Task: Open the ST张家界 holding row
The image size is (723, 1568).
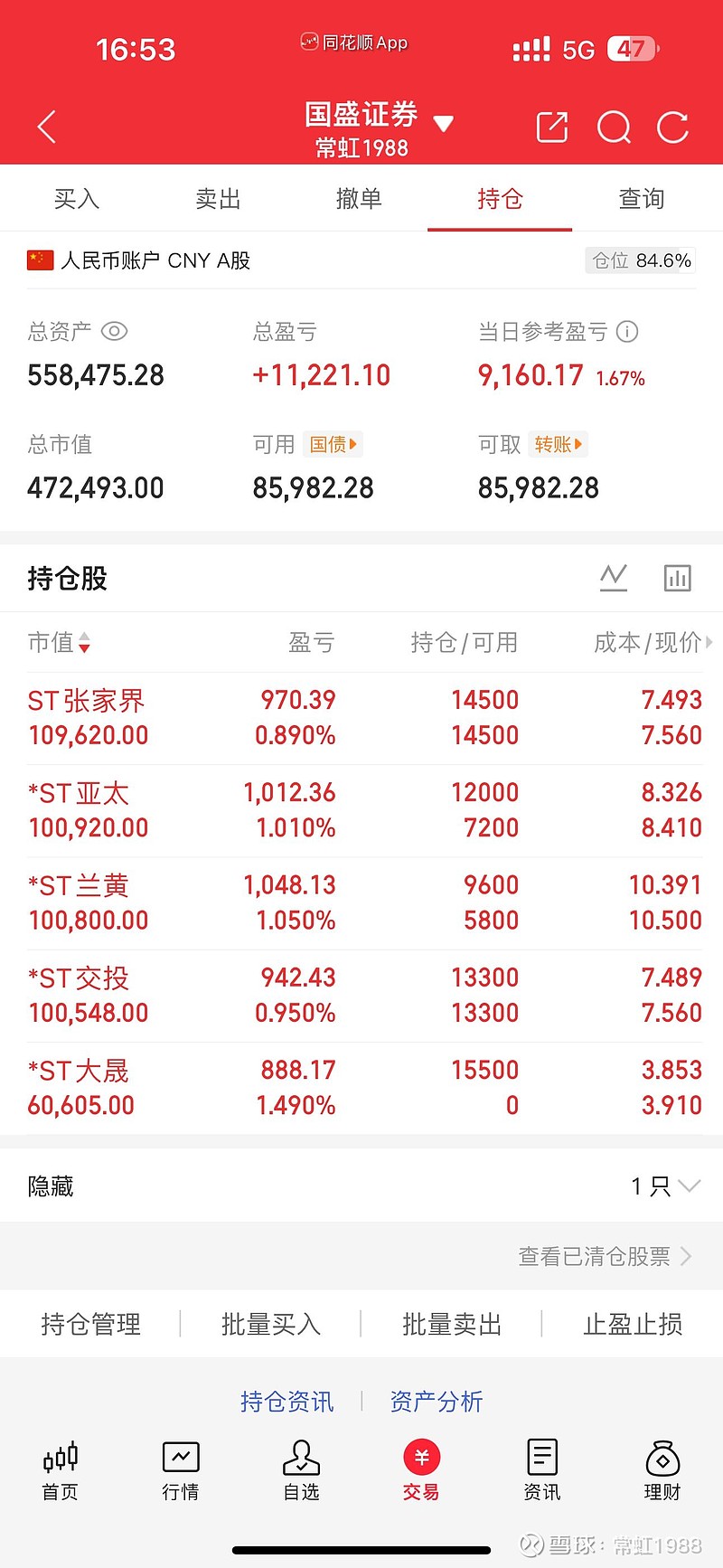Action: [x=361, y=718]
